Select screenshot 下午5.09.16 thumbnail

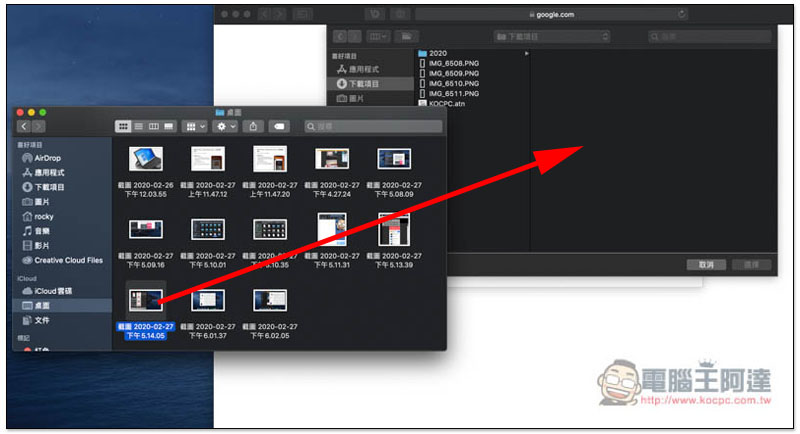(x=146, y=229)
